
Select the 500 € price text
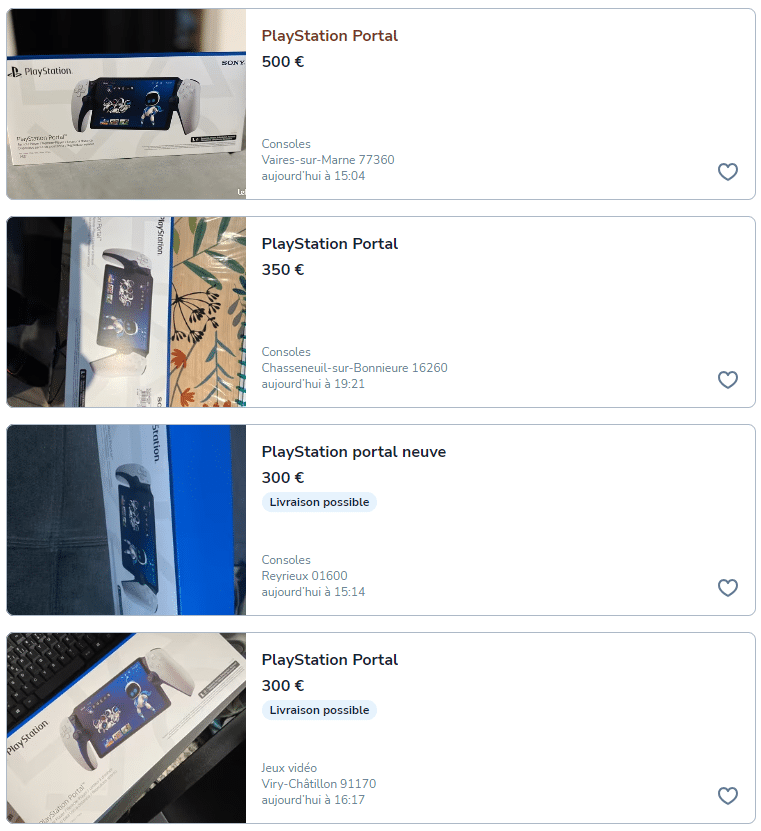click(282, 61)
